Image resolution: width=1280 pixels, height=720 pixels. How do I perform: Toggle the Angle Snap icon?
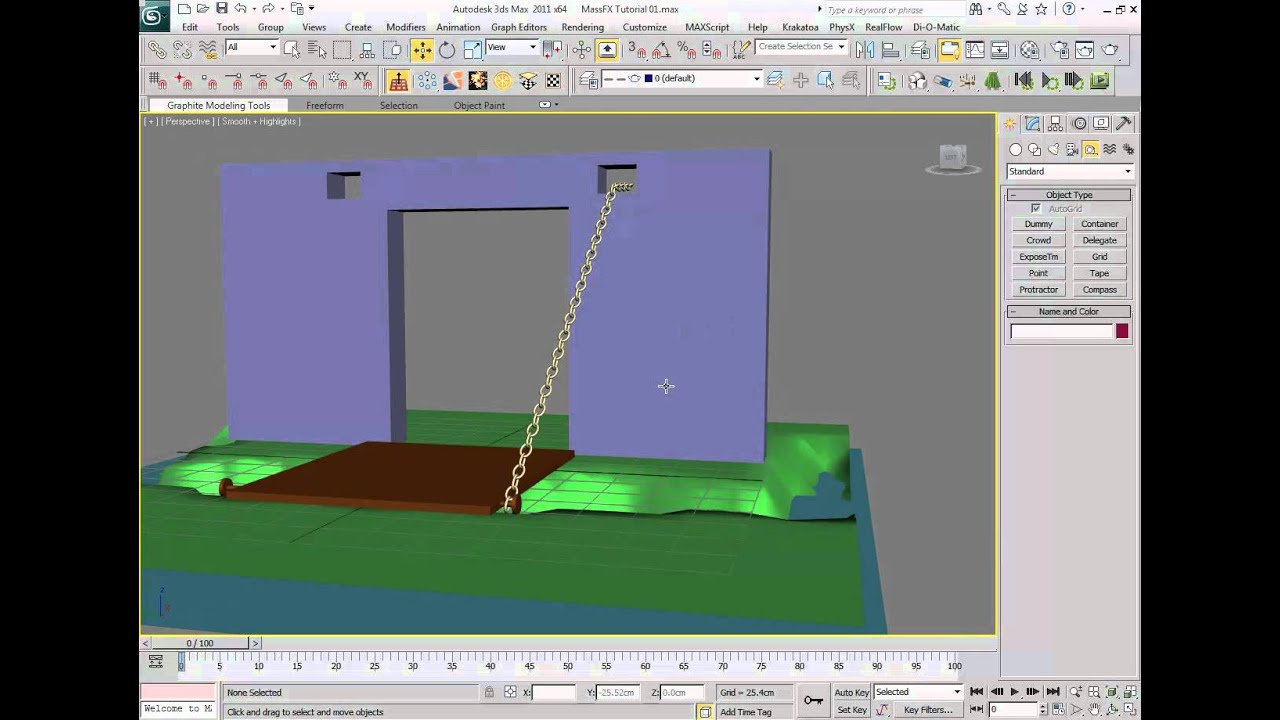click(661, 50)
